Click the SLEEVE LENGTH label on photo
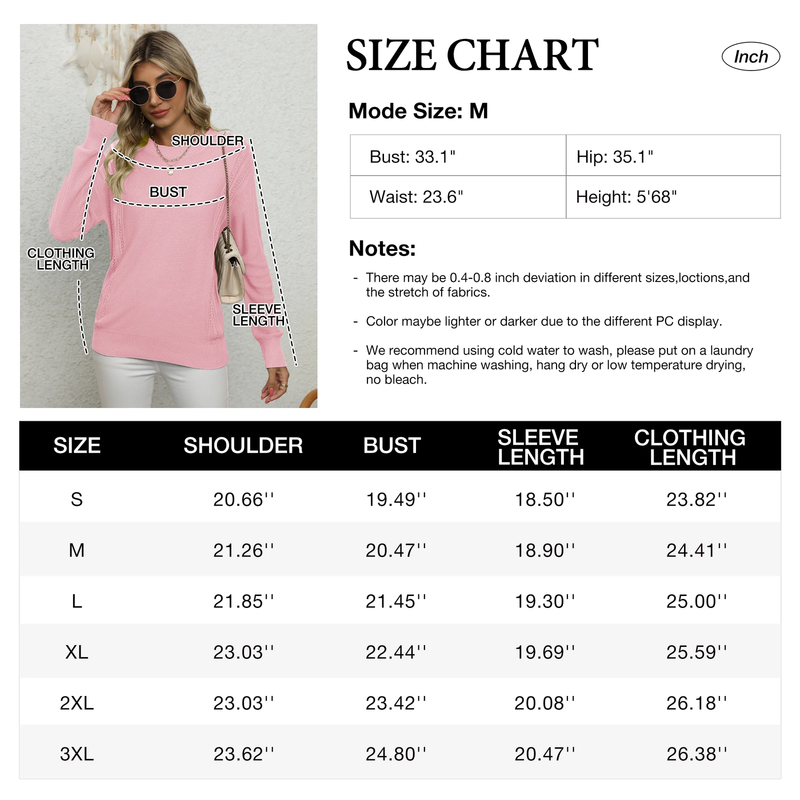 click(x=258, y=315)
